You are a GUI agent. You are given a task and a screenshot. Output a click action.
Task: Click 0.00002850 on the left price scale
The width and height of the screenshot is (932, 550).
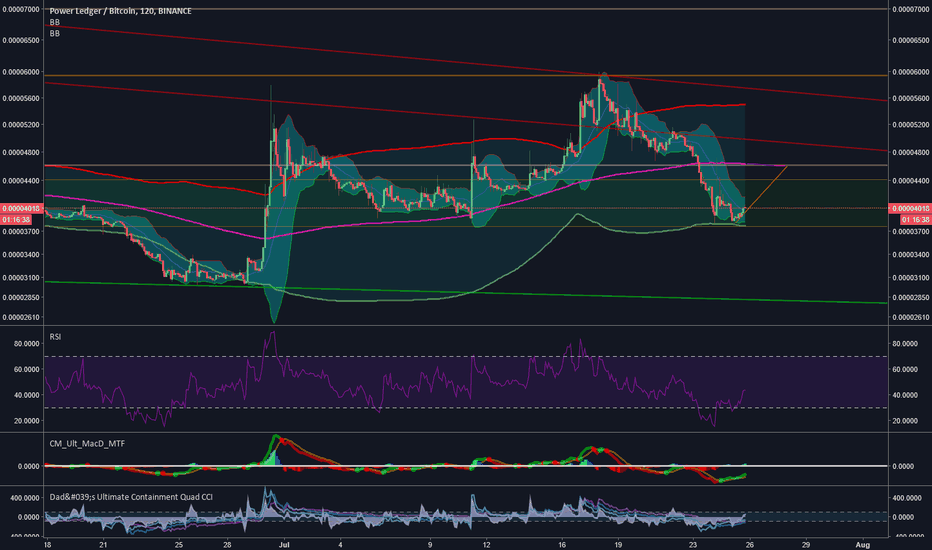21,297
